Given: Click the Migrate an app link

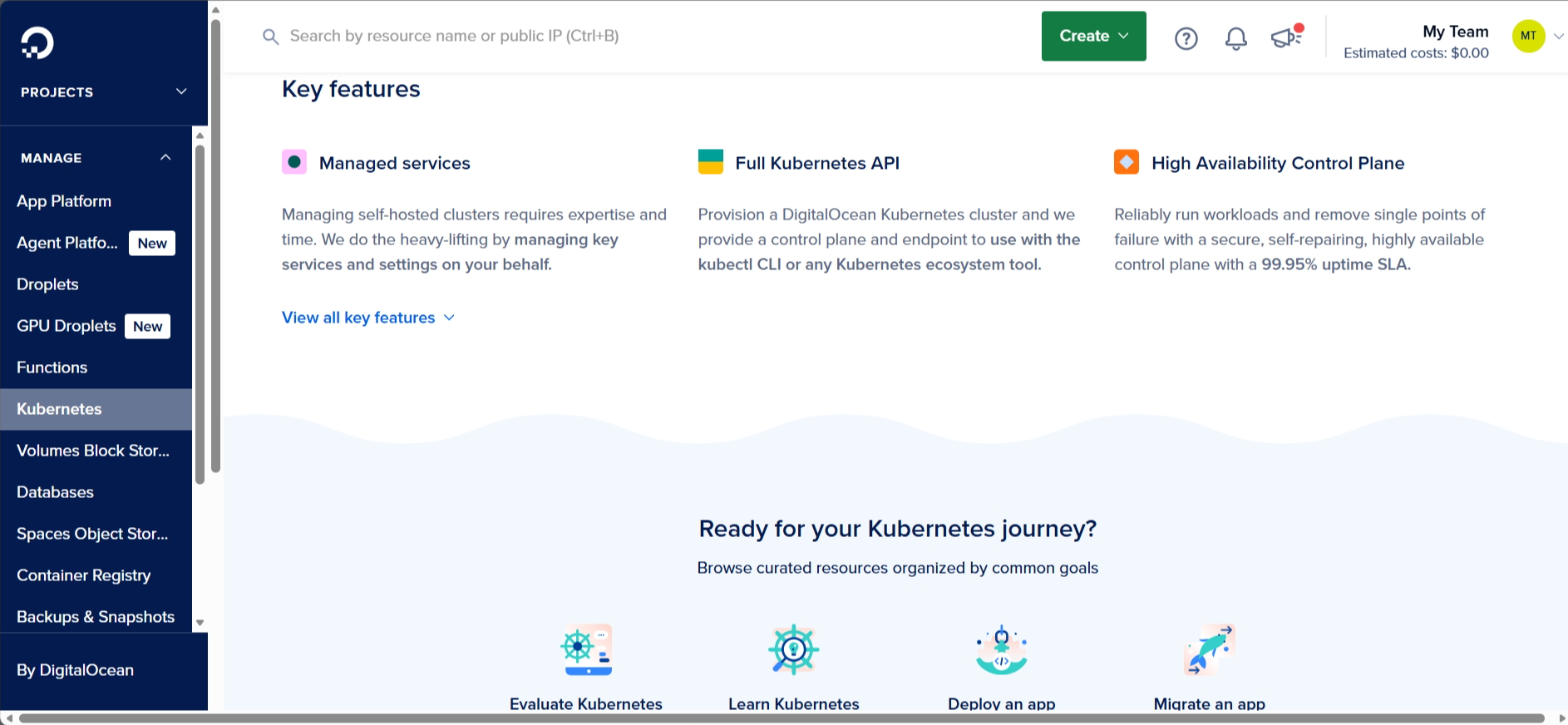Looking at the screenshot, I should [x=1210, y=703].
